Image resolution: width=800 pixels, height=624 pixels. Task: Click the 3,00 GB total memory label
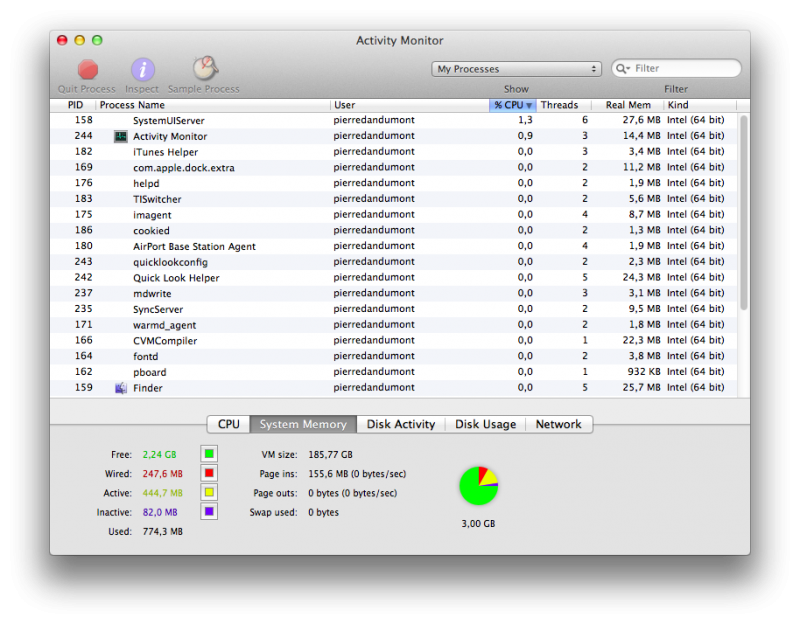[x=478, y=524]
